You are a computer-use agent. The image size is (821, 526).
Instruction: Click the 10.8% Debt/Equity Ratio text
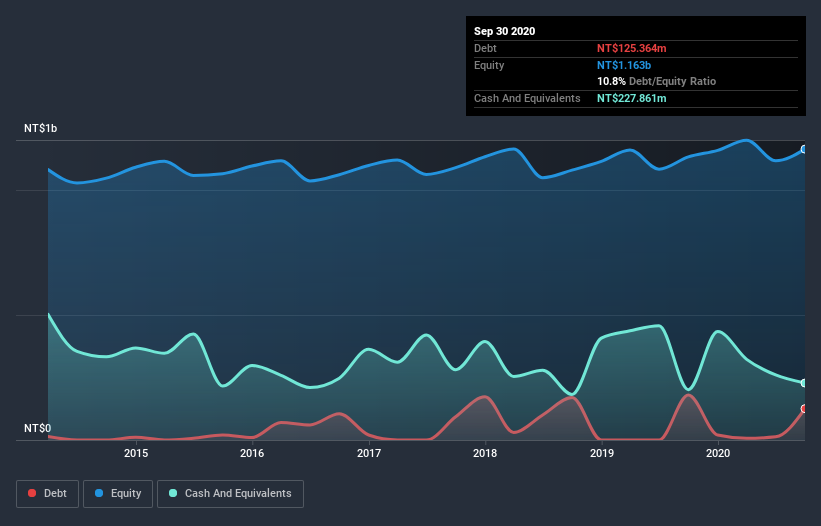[656, 81]
